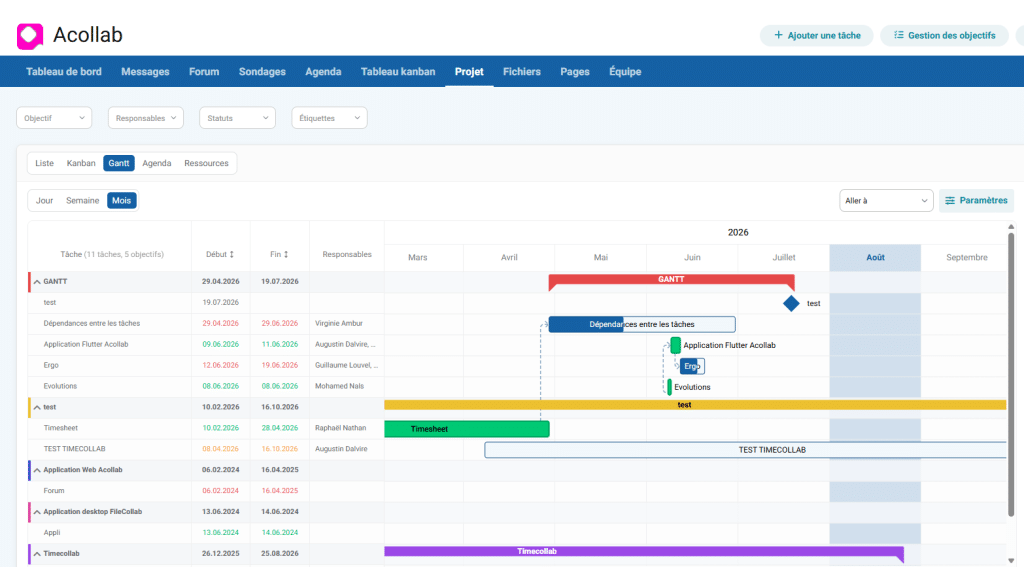Viewport: 1024px width, 567px height.
Task: Click Dépendances entre les tâches progress bar
Action: point(642,324)
